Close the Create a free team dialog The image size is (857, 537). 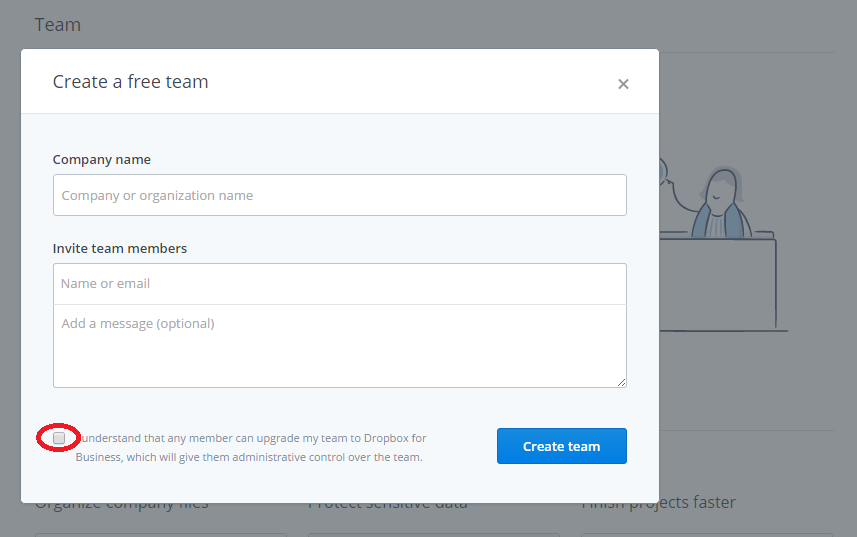tap(623, 84)
